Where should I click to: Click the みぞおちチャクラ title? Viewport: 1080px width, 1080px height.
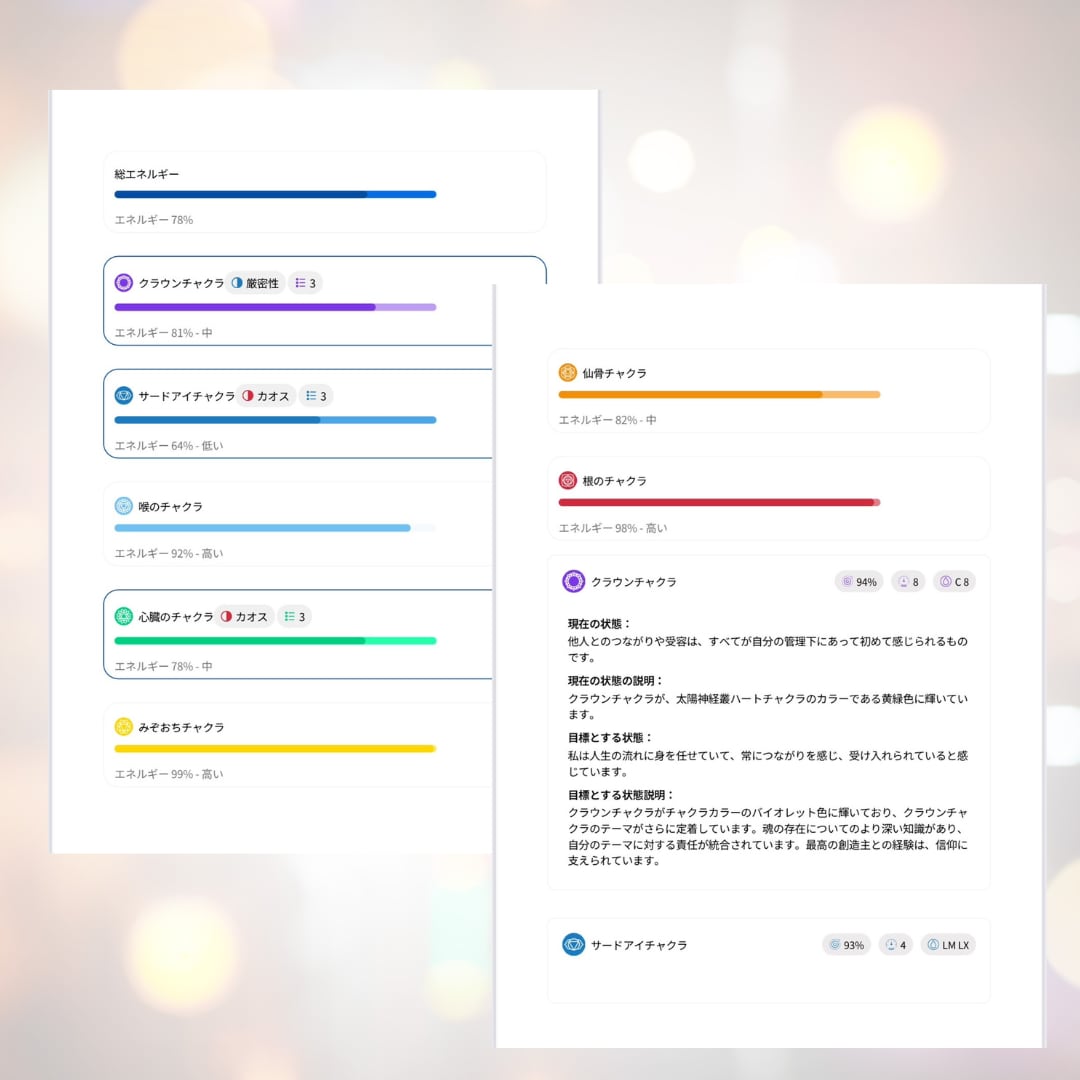tap(181, 727)
